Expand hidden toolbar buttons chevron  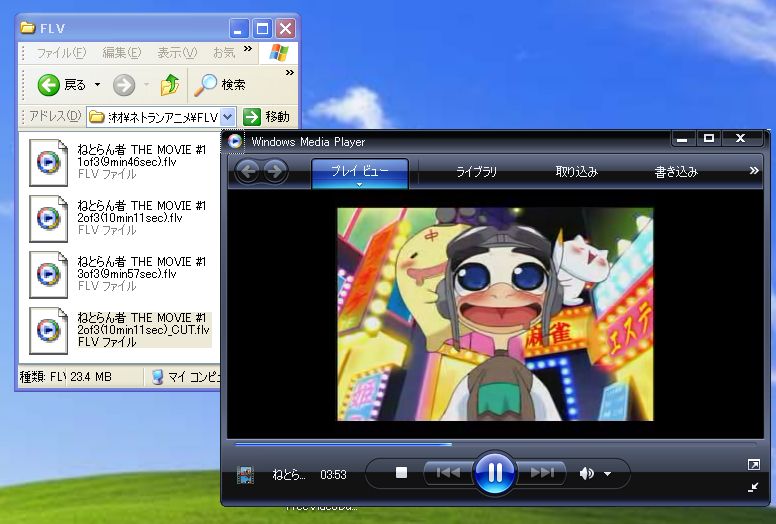click(x=290, y=73)
